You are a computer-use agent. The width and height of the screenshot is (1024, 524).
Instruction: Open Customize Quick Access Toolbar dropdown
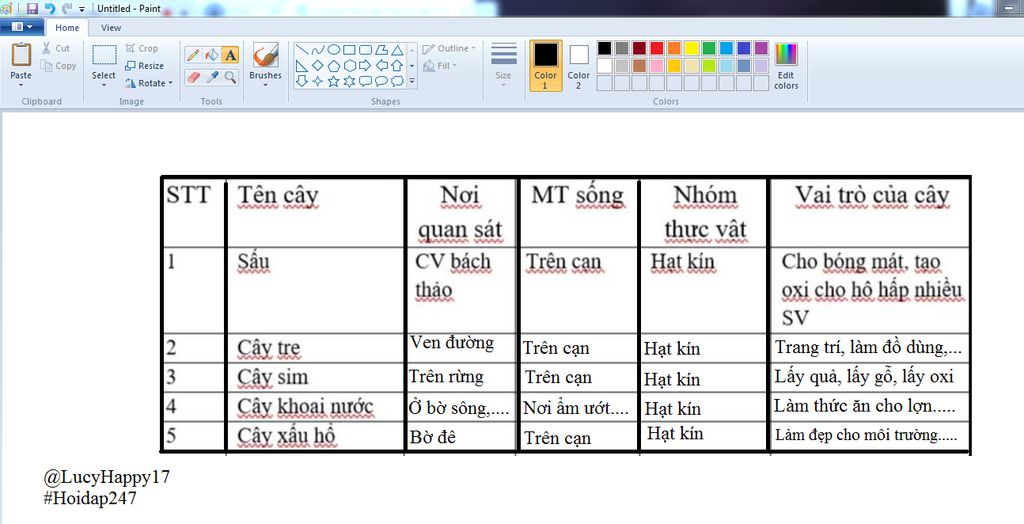82,8
